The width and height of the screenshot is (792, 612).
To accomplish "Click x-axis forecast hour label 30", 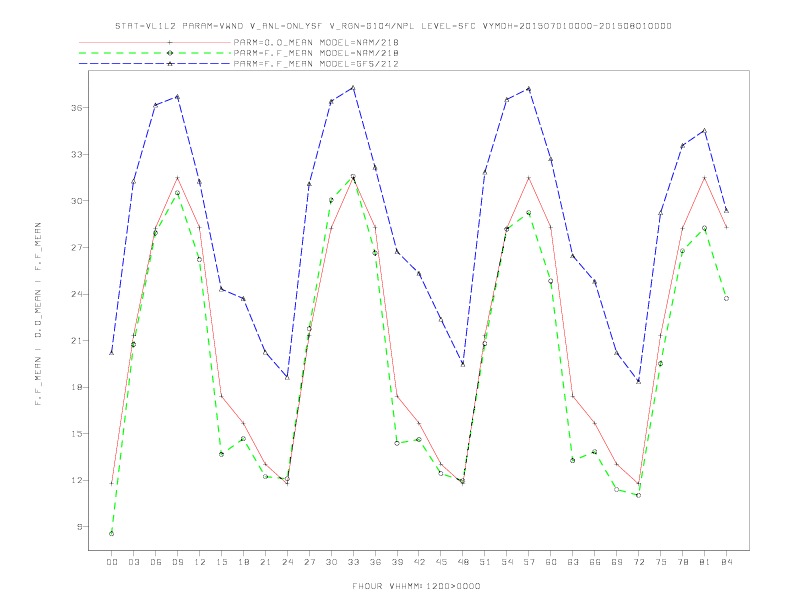I will (331, 562).
